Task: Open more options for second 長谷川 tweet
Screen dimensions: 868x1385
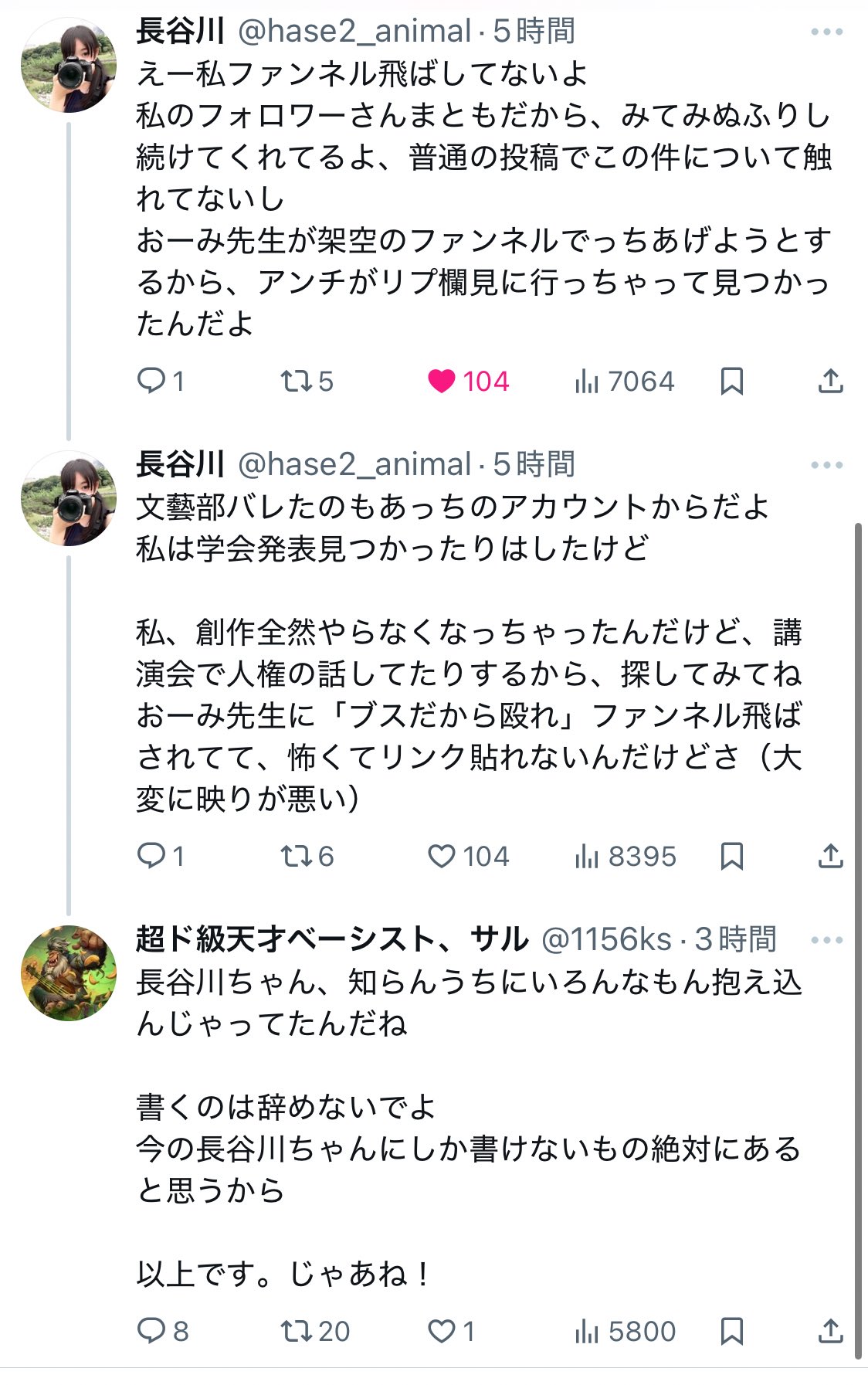Action: pyautogui.click(x=826, y=465)
